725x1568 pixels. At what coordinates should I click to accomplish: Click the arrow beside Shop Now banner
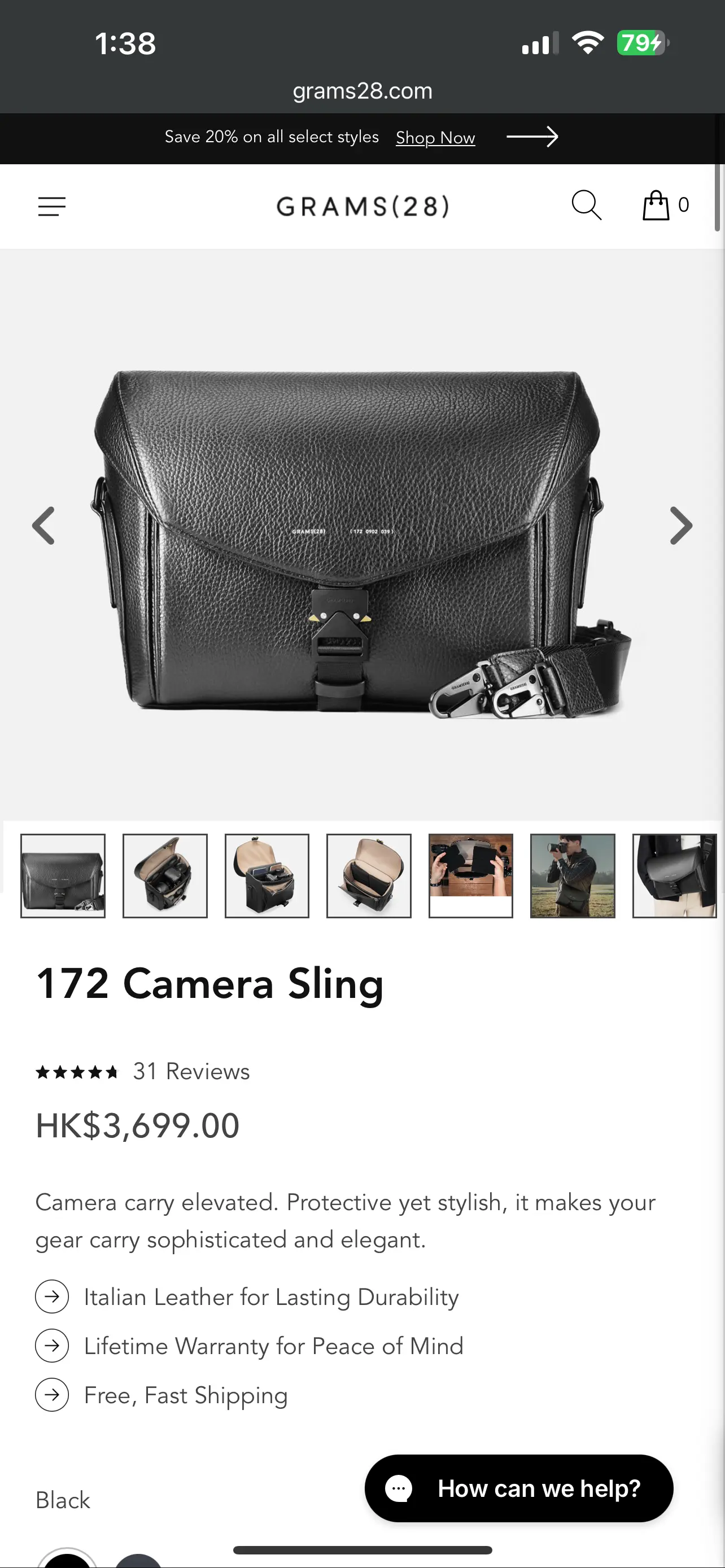point(532,137)
